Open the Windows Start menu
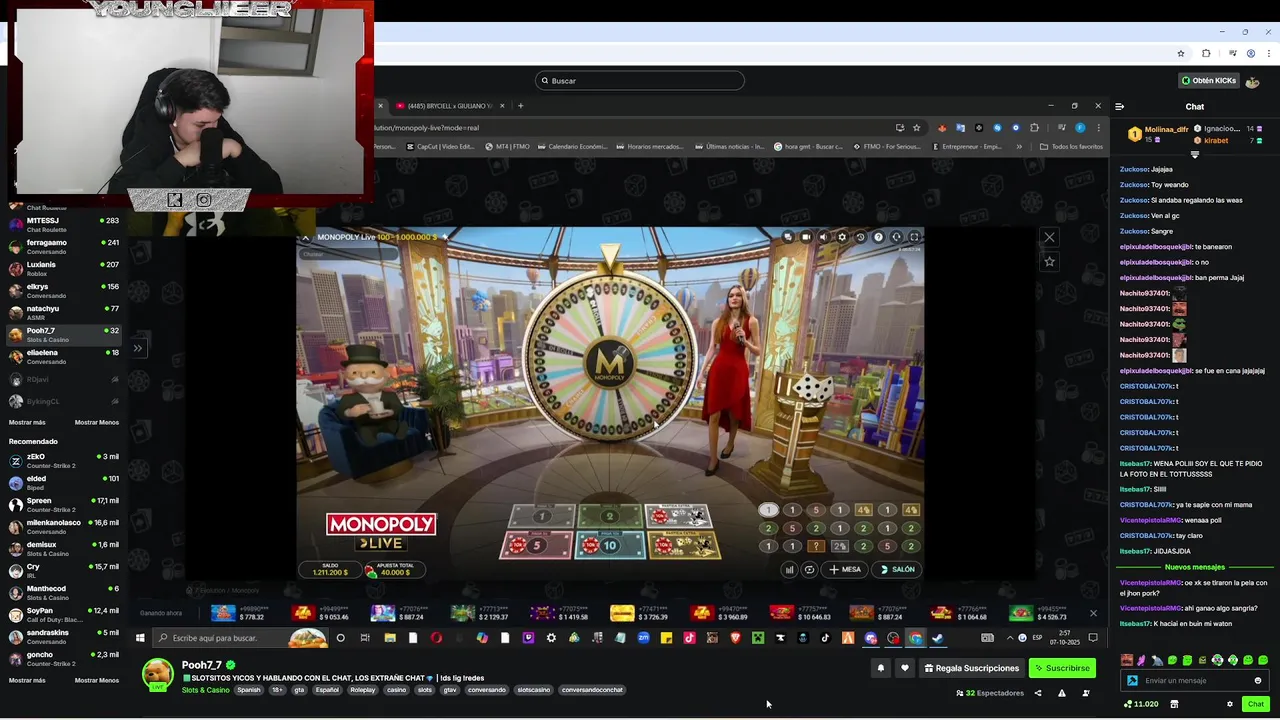Image resolution: width=1280 pixels, height=720 pixels. pos(140,638)
